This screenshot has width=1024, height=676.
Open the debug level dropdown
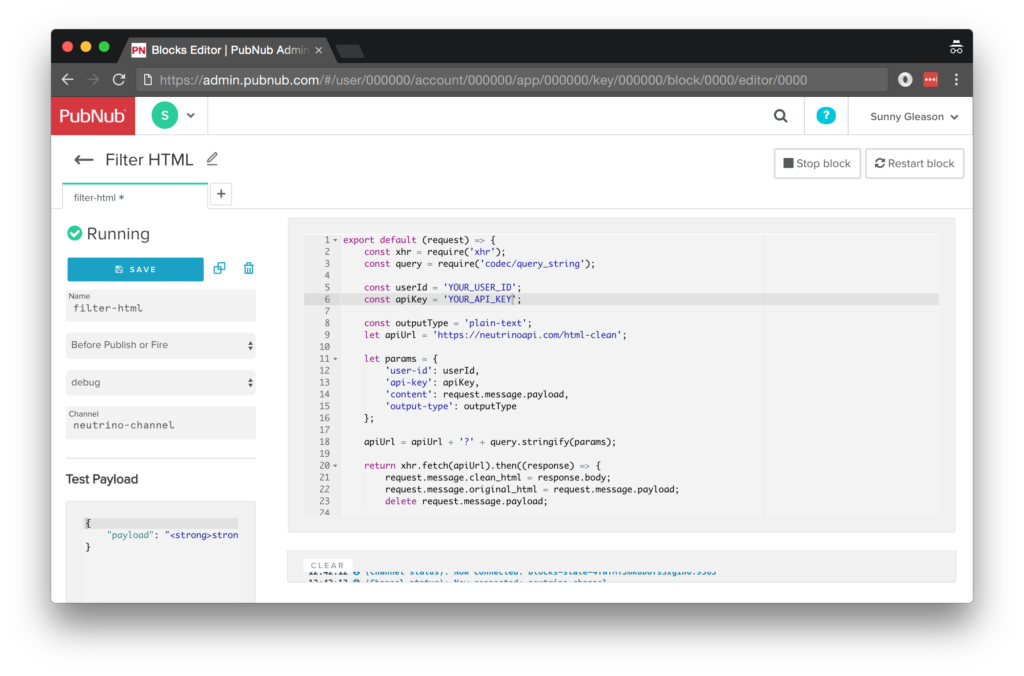pyautogui.click(x=160, y=382)
